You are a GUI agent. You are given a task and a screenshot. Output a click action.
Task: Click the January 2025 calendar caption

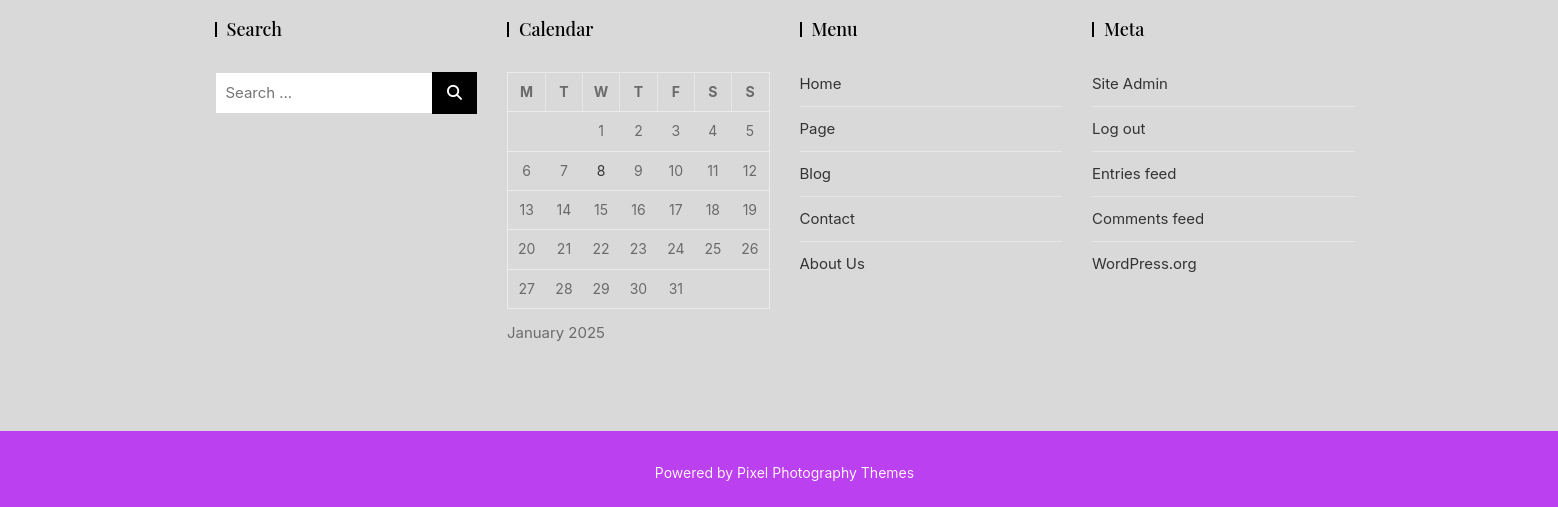[x=556, y=333]
